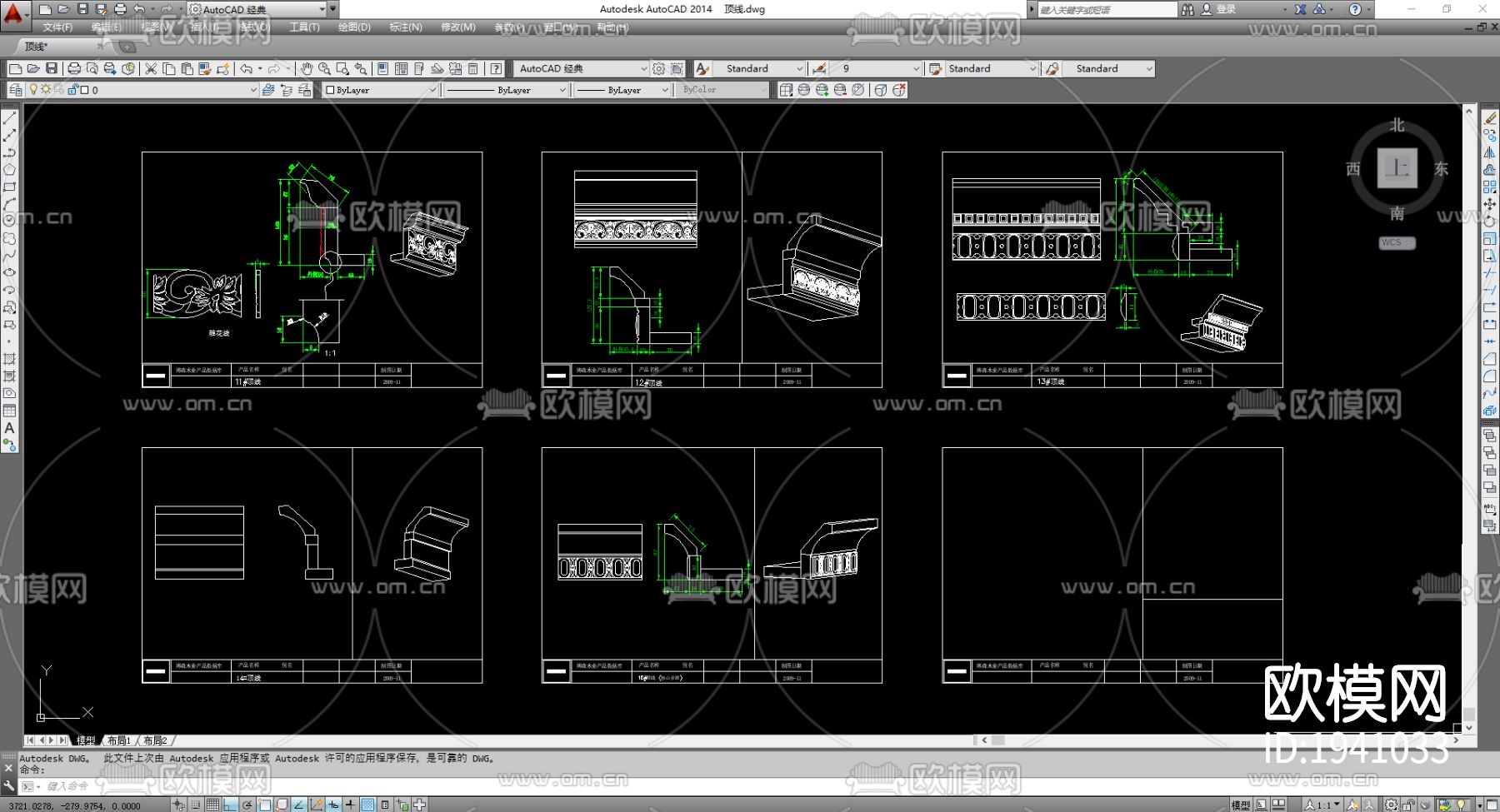
Task: Open the 文件(F) menu
Action: 57,27
